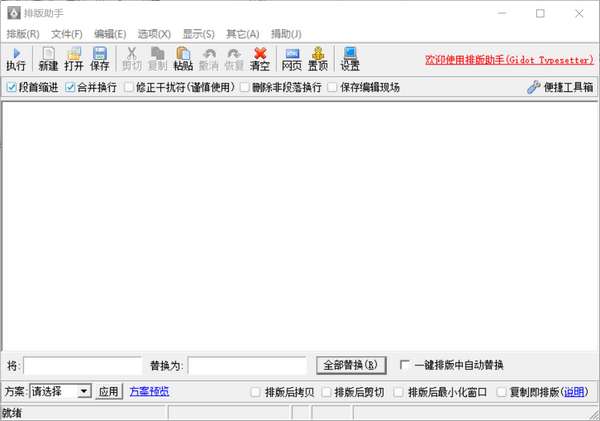Enable 删除非段落换行 checkbox
This screenshot has width=600, height=421.
point(245,87)
